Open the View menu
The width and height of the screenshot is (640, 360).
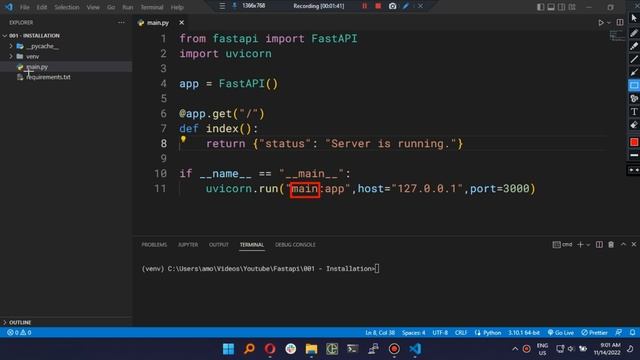[93, 7]
